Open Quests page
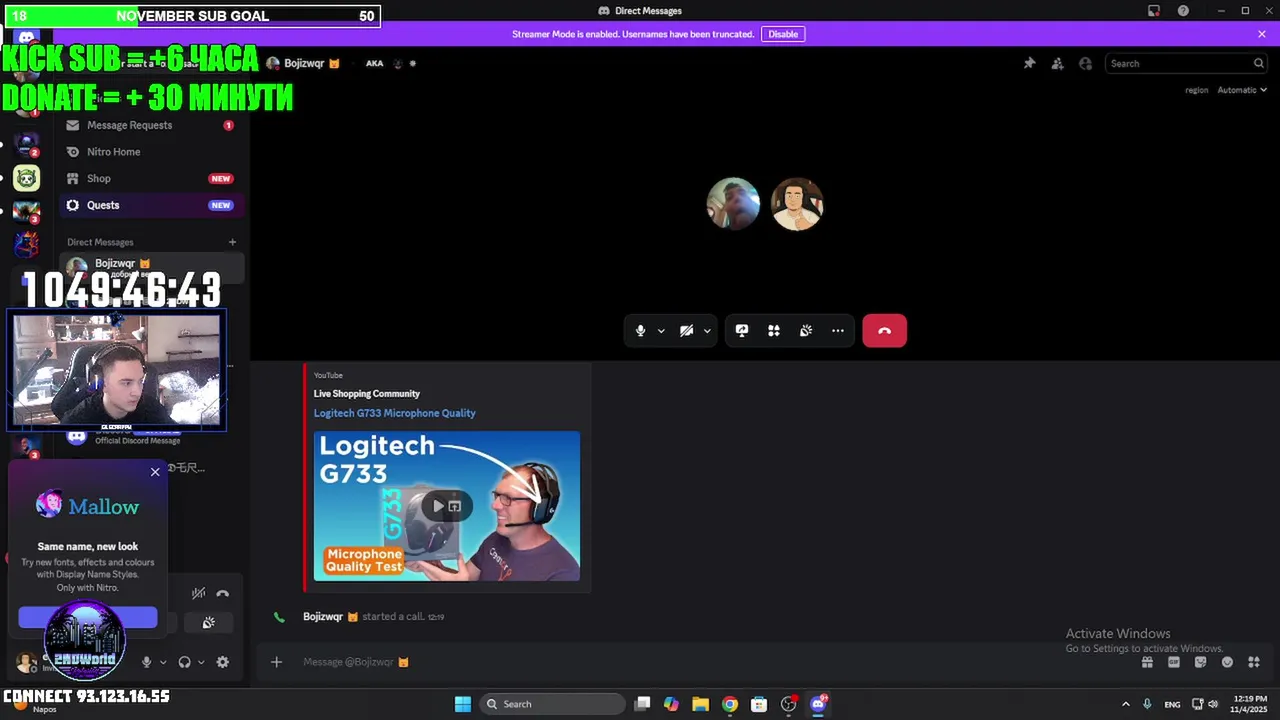This screenshot has height=720, width=1280. coord(150,205)
